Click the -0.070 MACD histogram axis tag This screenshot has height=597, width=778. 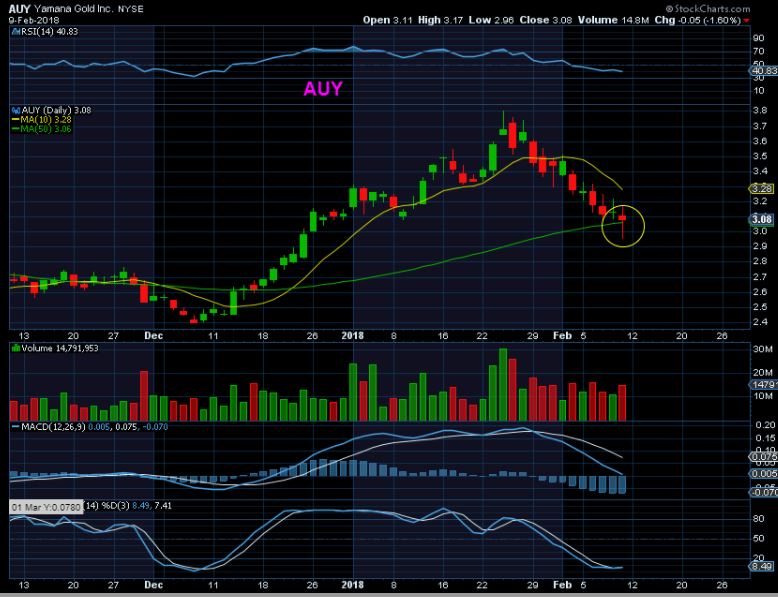pyautogui.click(x=763, y=492)
